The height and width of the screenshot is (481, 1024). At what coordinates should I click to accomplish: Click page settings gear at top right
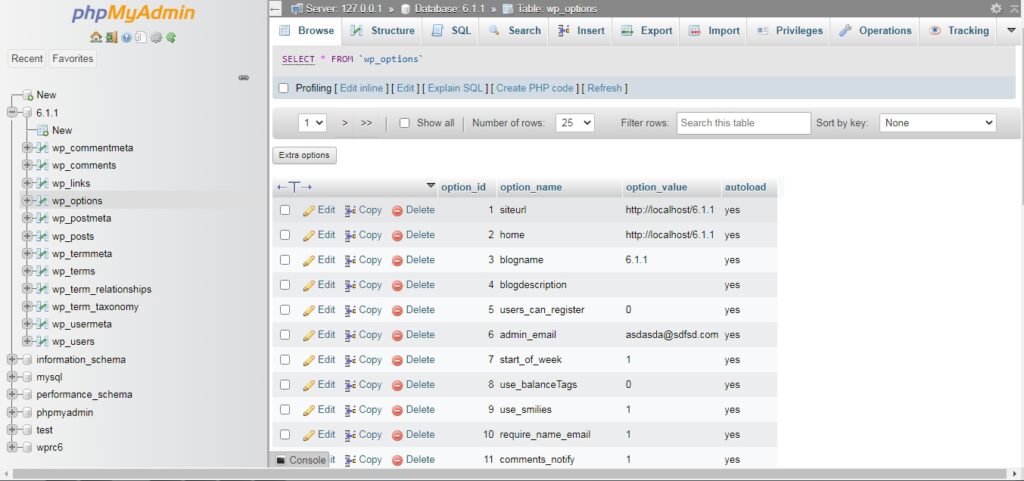pos(996,8)
